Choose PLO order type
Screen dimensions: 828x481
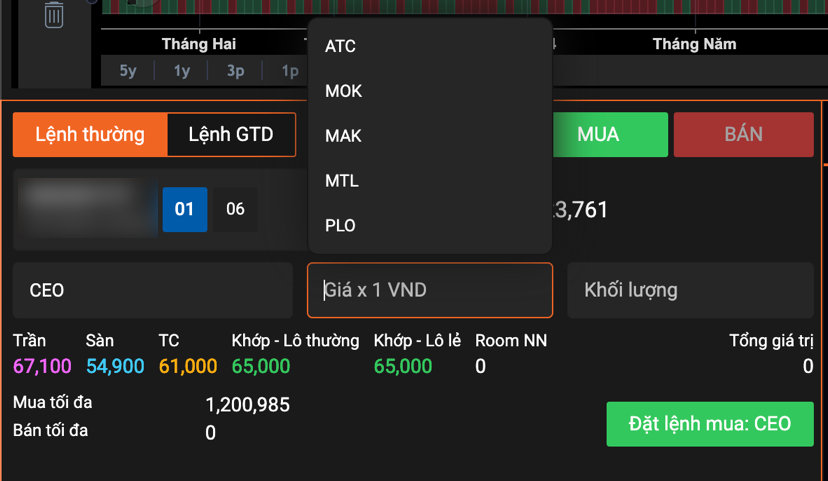point(340,226)
